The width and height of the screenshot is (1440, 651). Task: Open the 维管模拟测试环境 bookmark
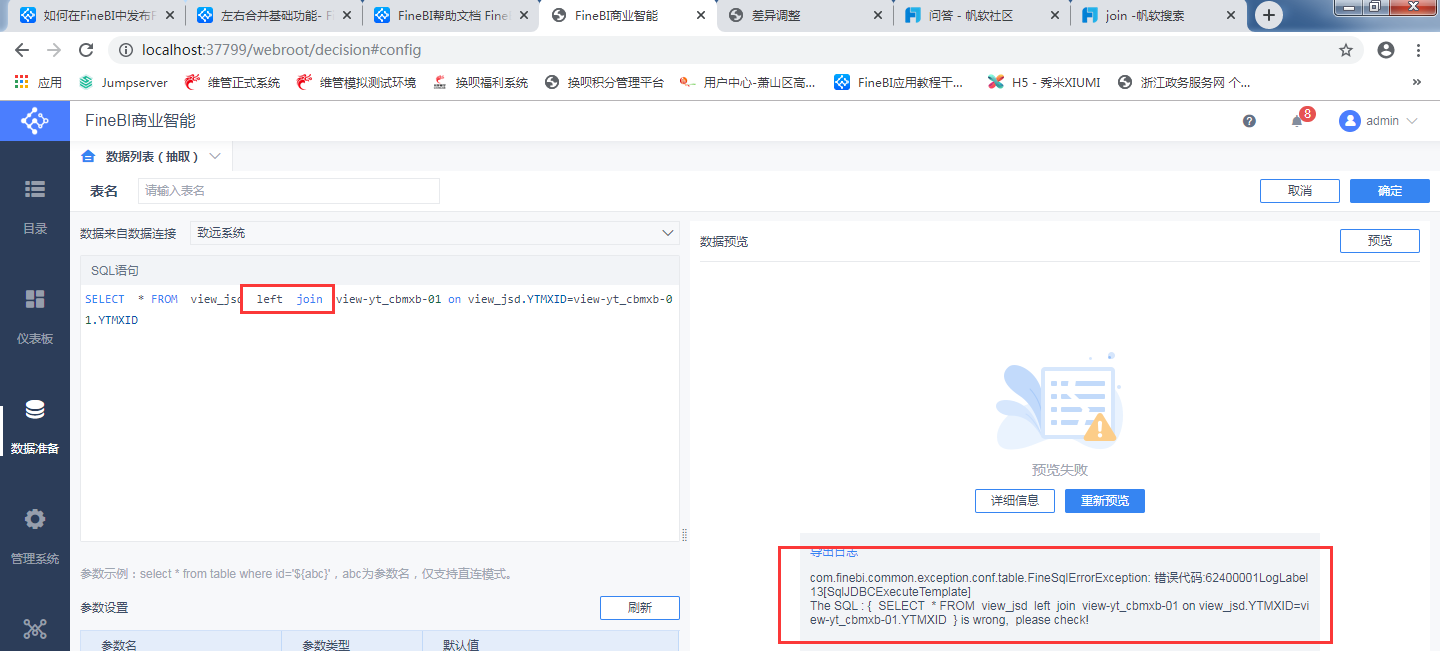pyautogui.click(x=356, y=83)
